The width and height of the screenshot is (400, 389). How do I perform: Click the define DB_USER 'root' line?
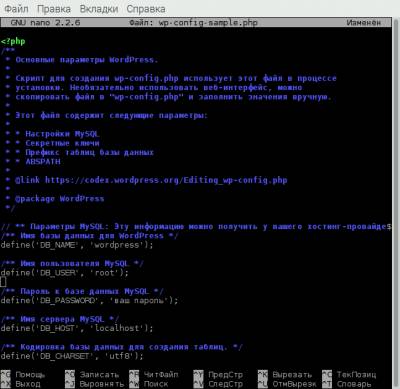click(x=65, y=273)
